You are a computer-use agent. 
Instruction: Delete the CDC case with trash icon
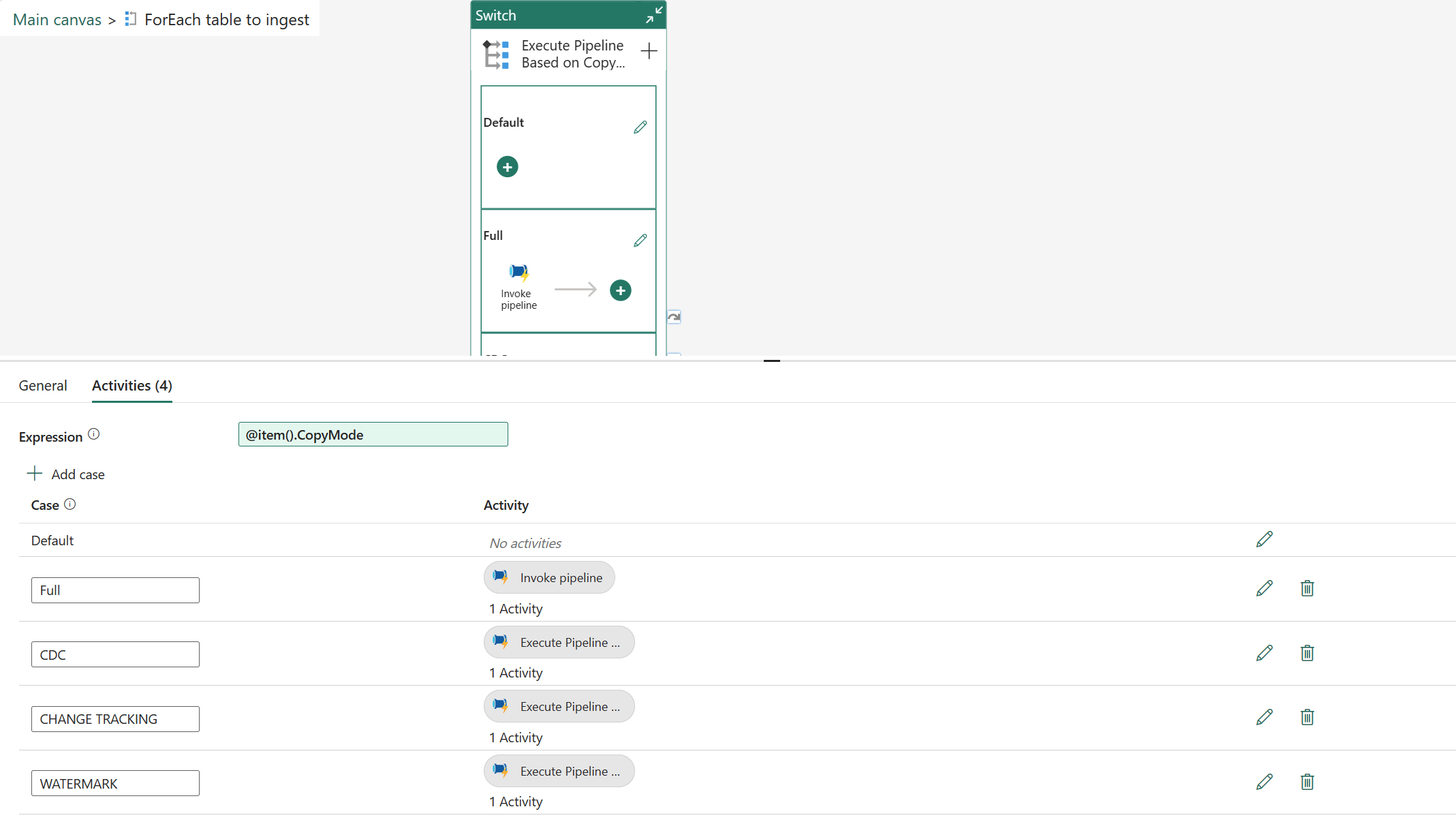[x=1307, y=652]
